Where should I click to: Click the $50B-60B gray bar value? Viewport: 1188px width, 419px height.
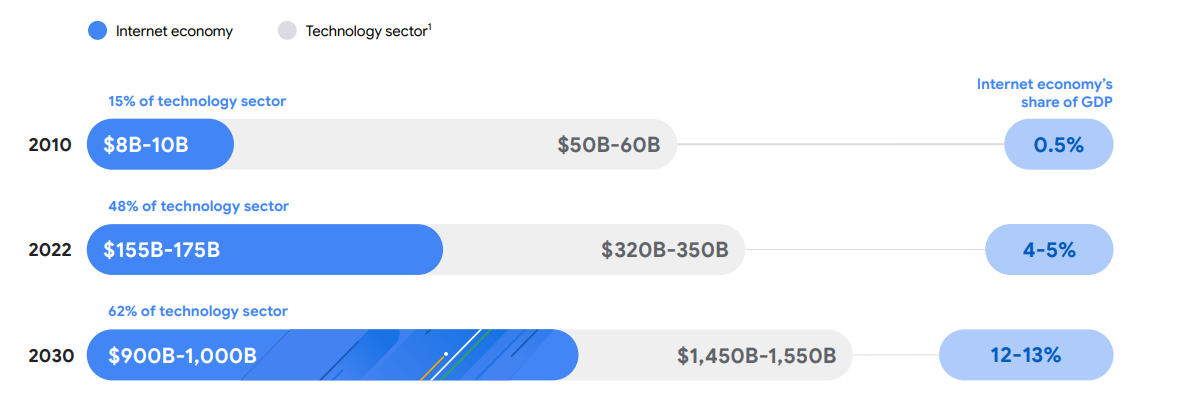pyautogui.click(x=609, y=145)
